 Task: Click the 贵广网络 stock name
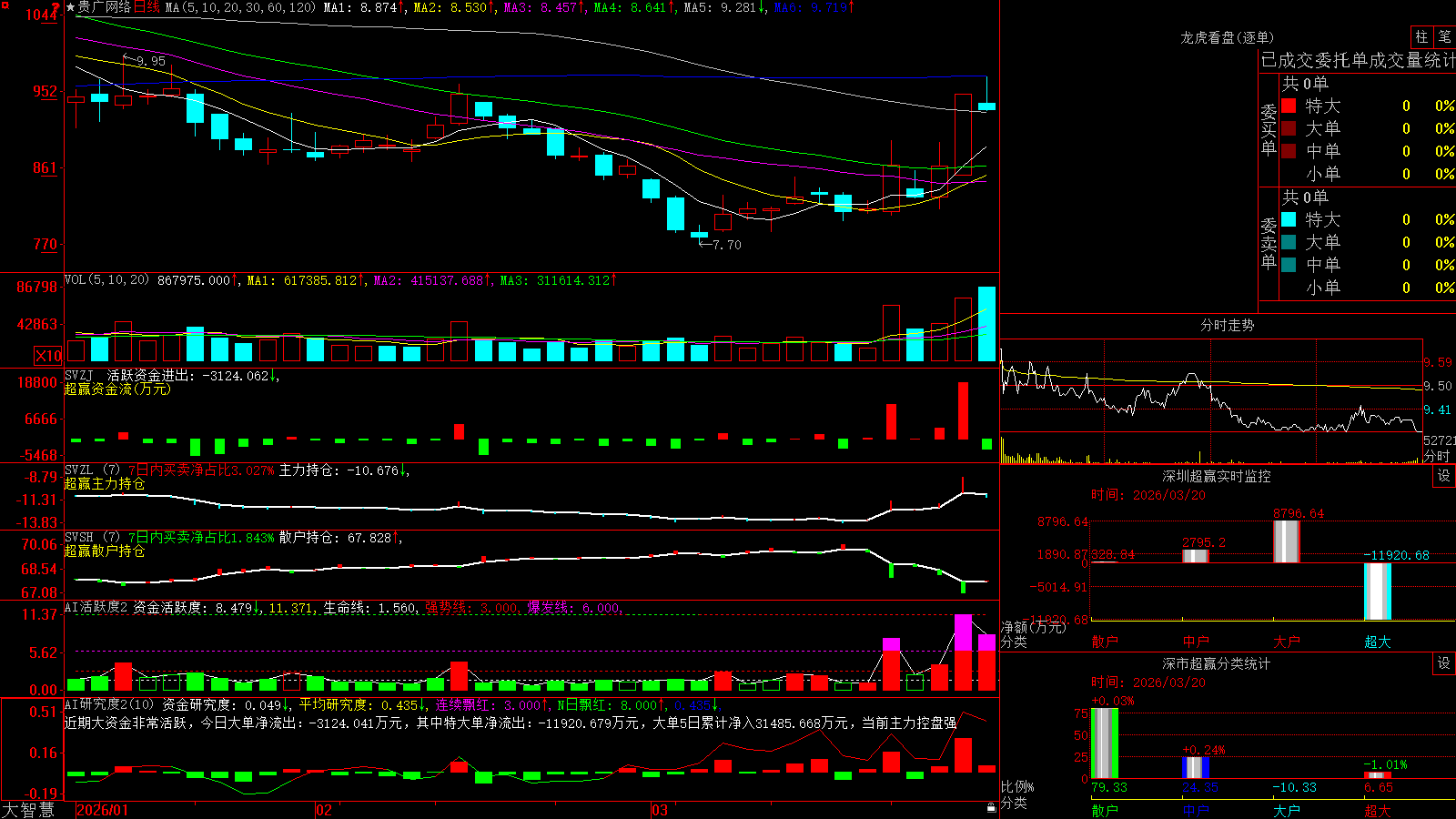pos(105,7)
